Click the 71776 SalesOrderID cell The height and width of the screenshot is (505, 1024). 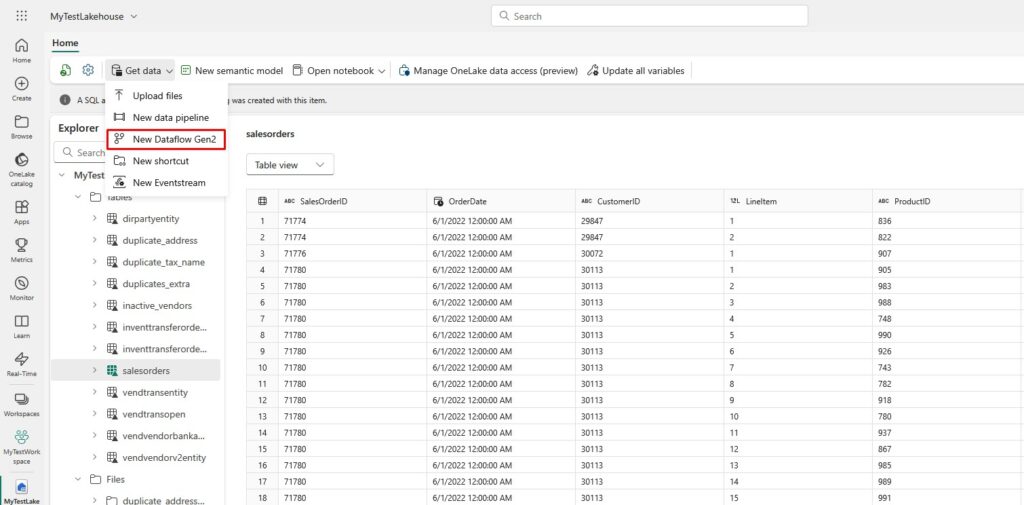point(353,253)
